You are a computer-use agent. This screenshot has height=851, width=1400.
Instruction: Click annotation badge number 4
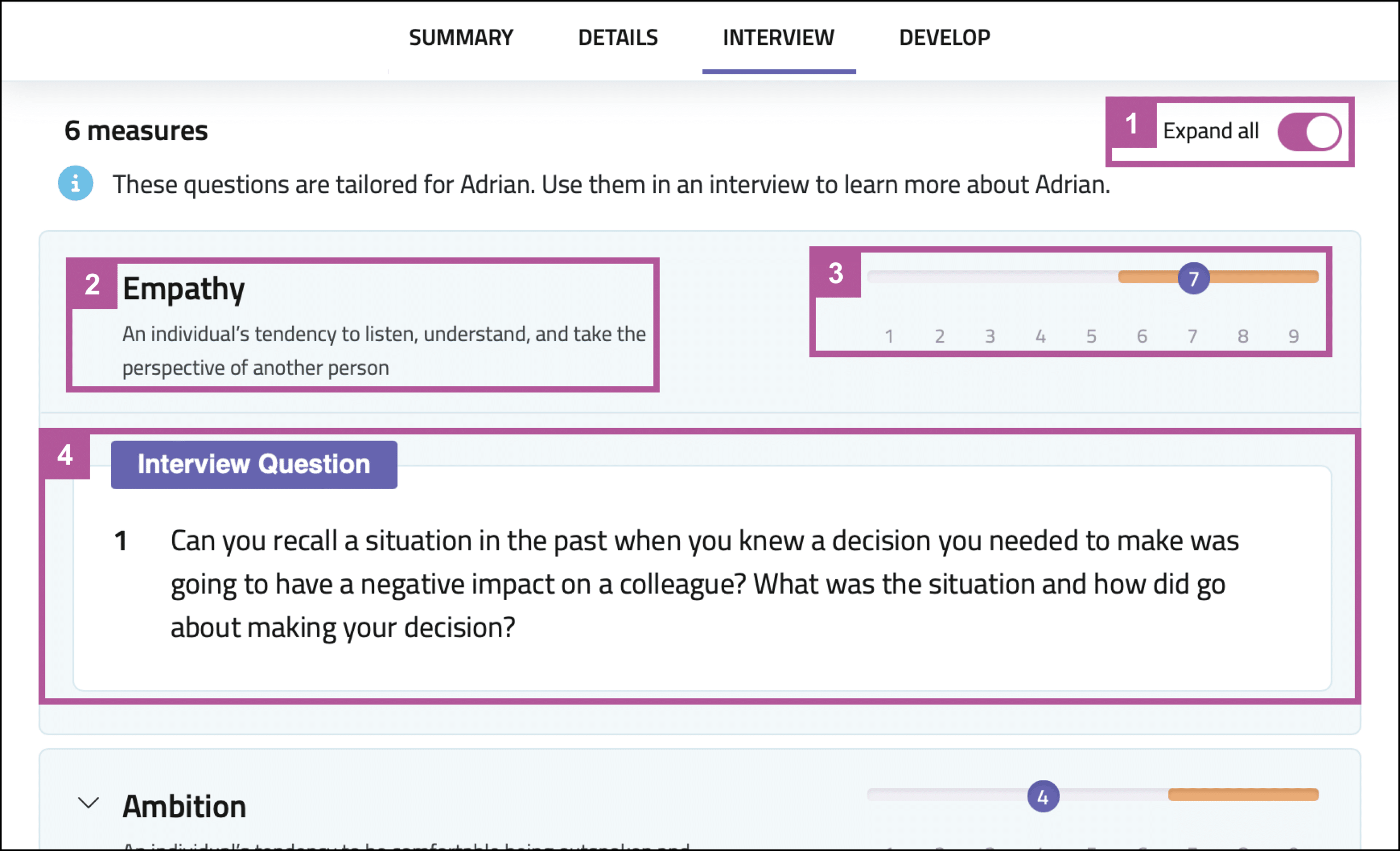click(65, 455)
